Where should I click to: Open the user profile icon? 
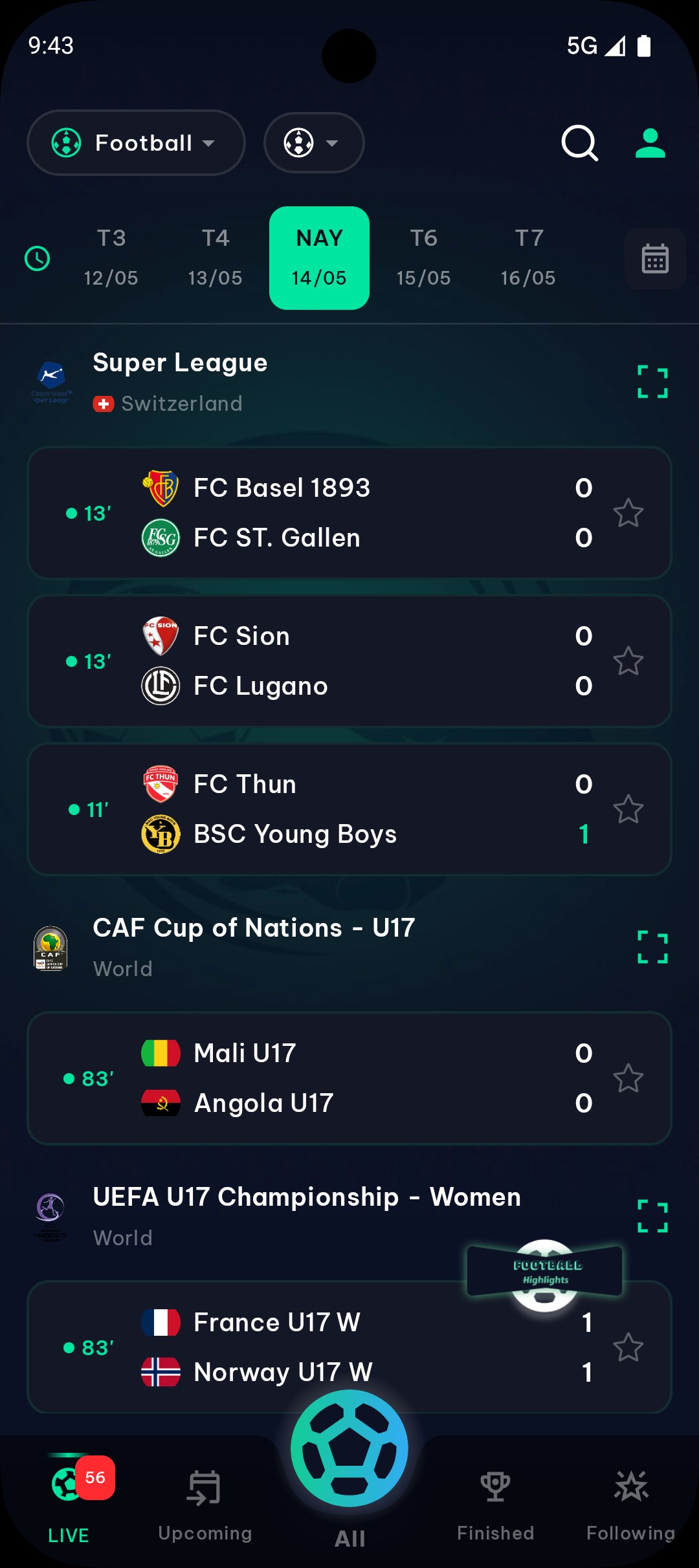(x=650, y=143)
